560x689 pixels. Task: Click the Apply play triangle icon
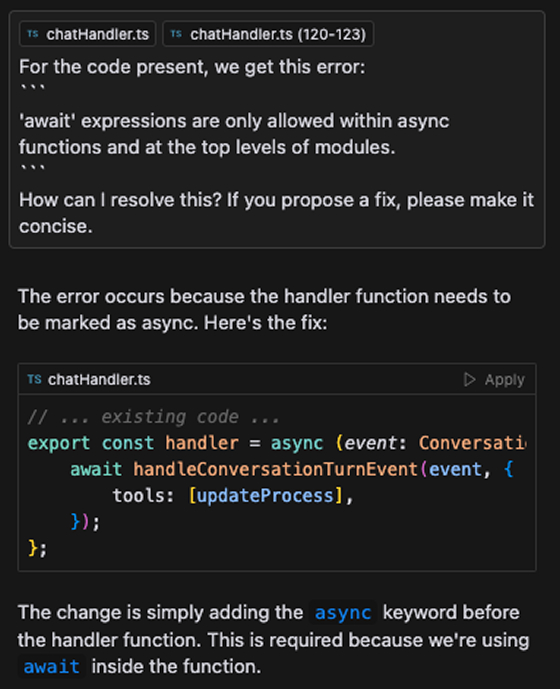469,379
